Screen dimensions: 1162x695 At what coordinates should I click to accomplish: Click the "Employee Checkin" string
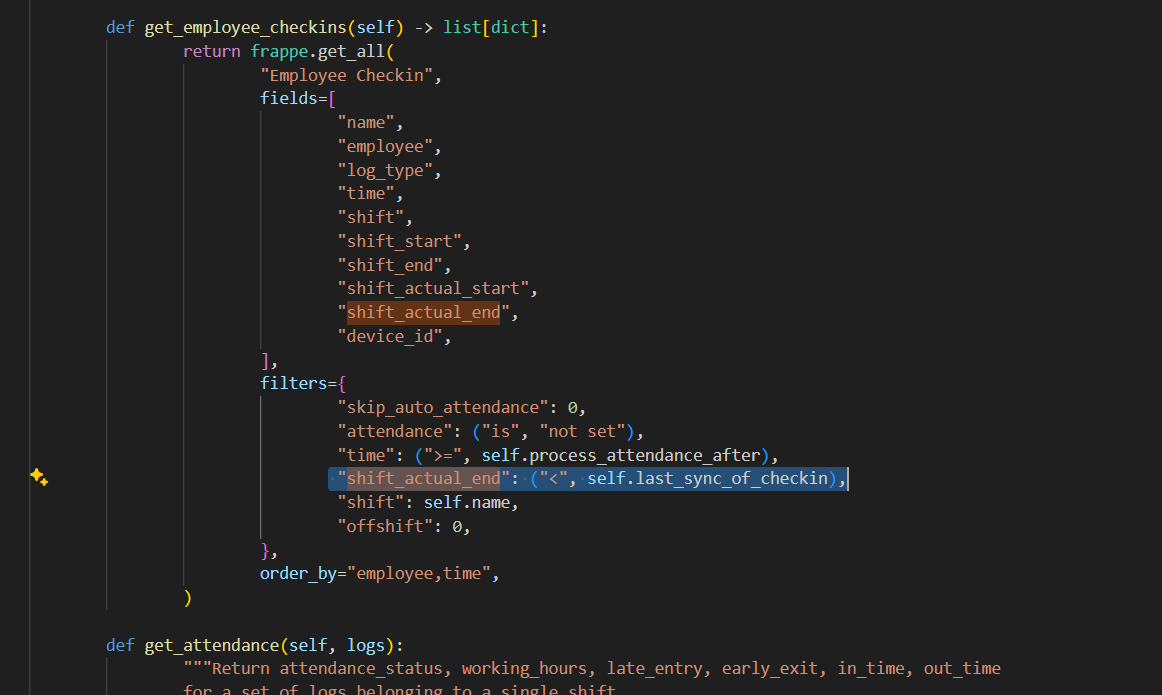(x=350, y=75)
